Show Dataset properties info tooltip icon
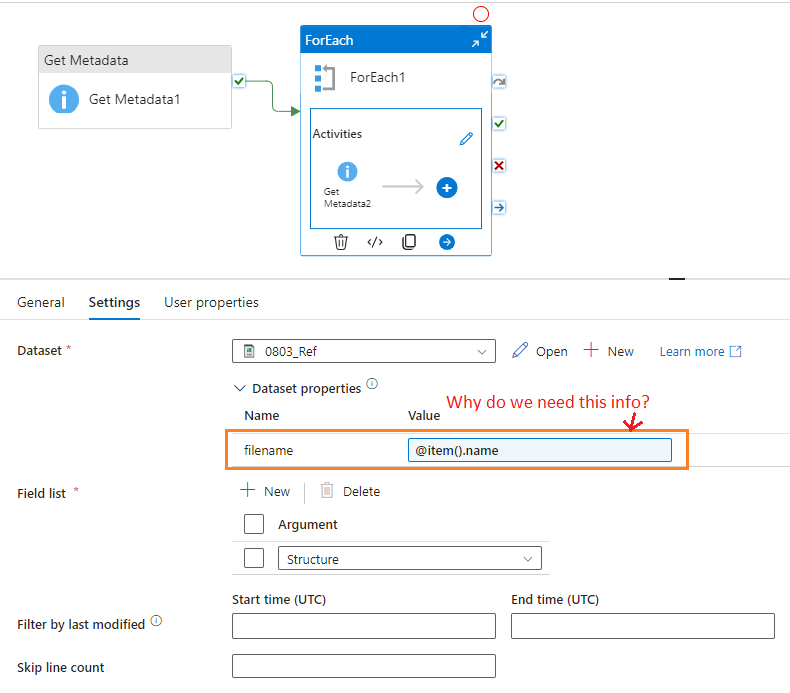790x693 pixels. [372, 384]
